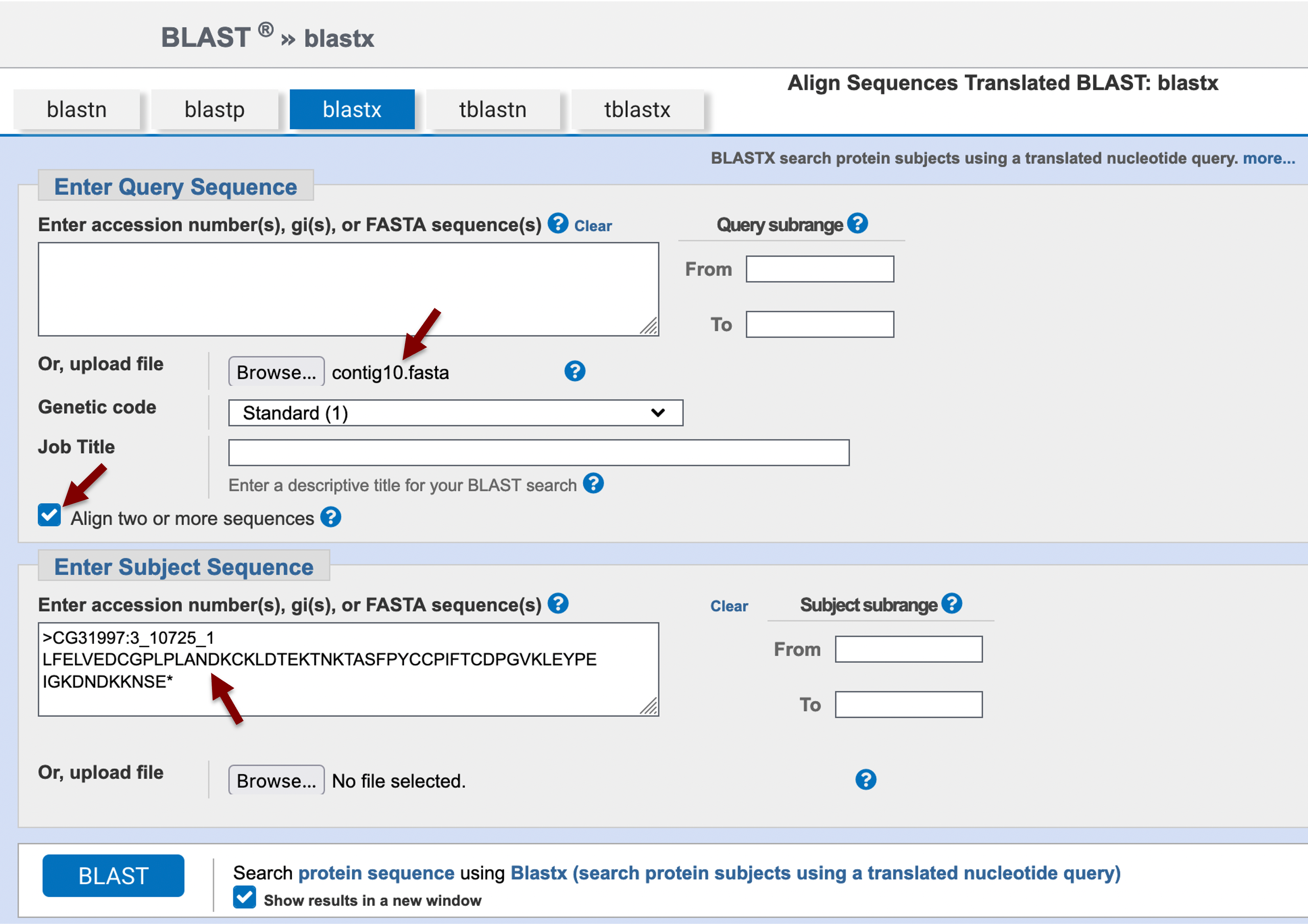The height and width of the screenshot is (924, 1308).
Task: Focus the Query subrange From field
Action: [820, 269]
